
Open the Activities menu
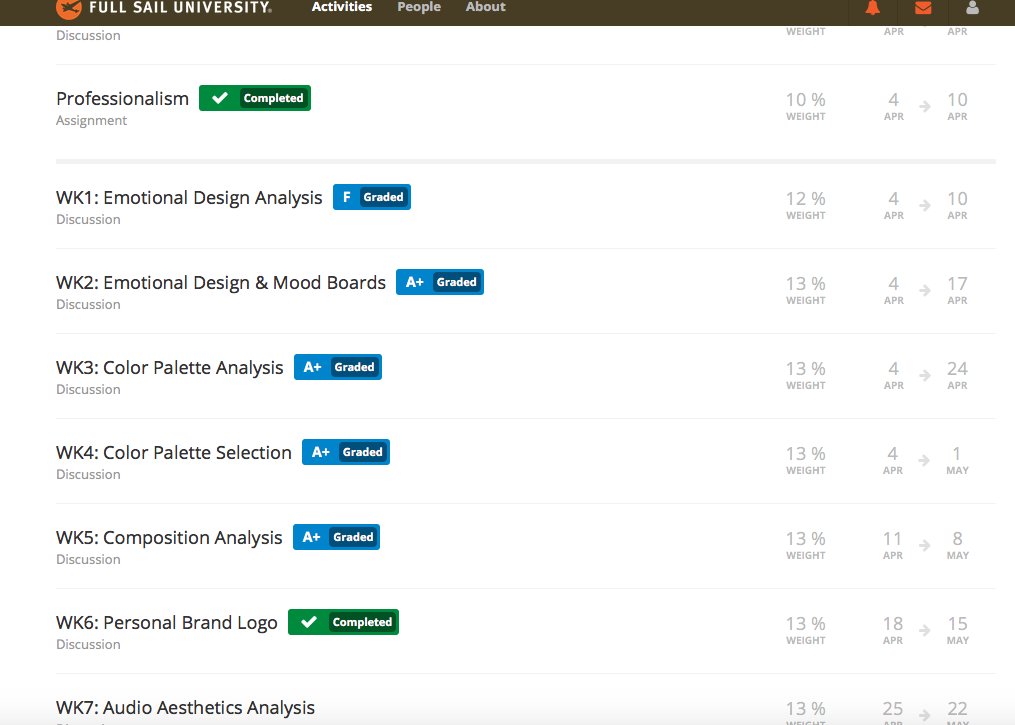(x=342, y=7)
